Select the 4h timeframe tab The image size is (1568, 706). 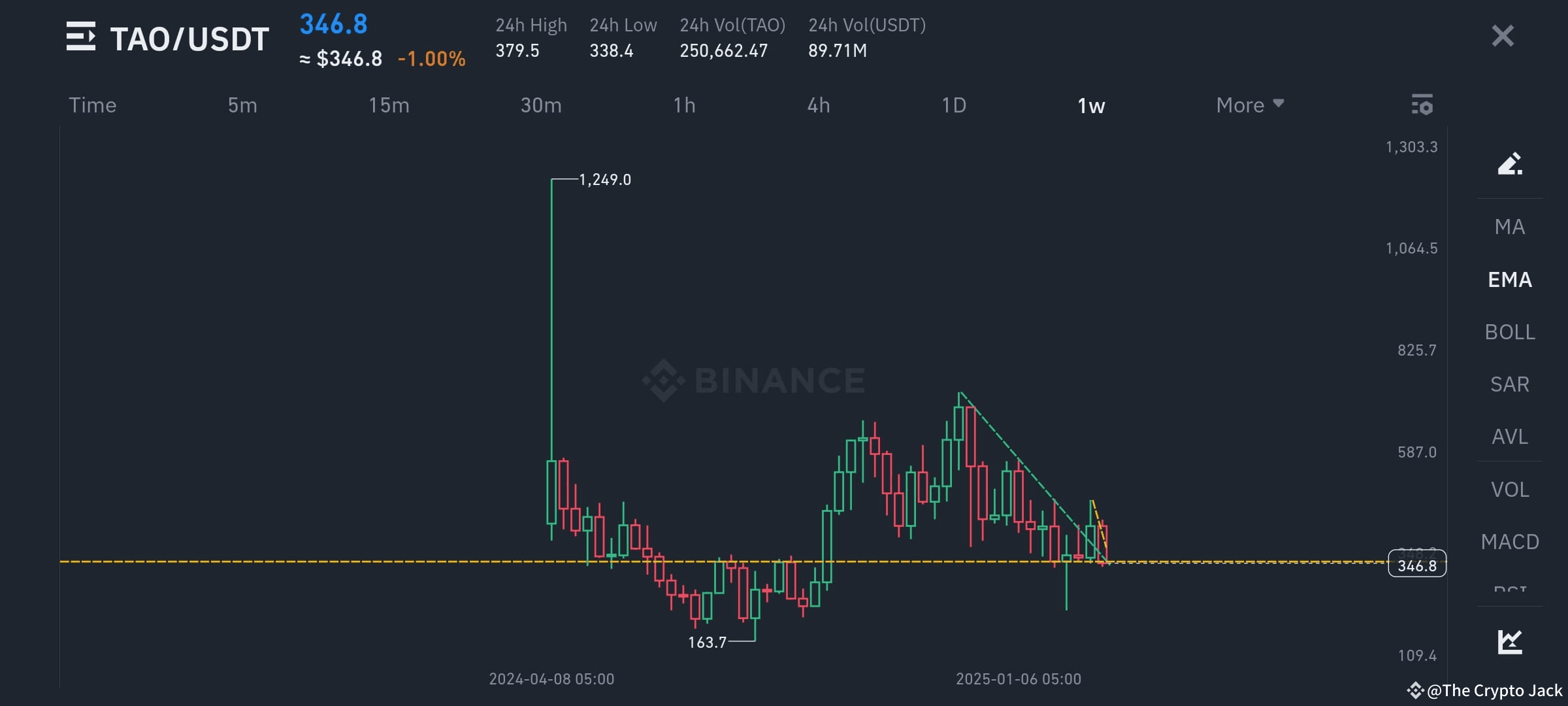coord(819,105)
